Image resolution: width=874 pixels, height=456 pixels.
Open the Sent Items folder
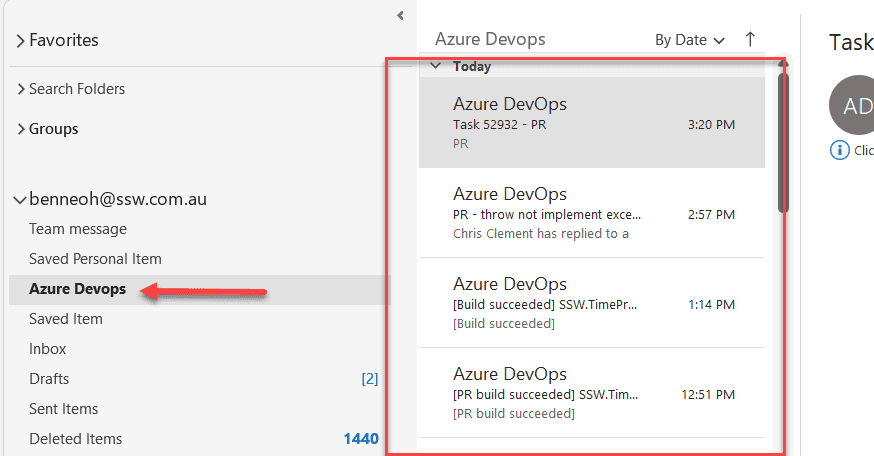65,409
